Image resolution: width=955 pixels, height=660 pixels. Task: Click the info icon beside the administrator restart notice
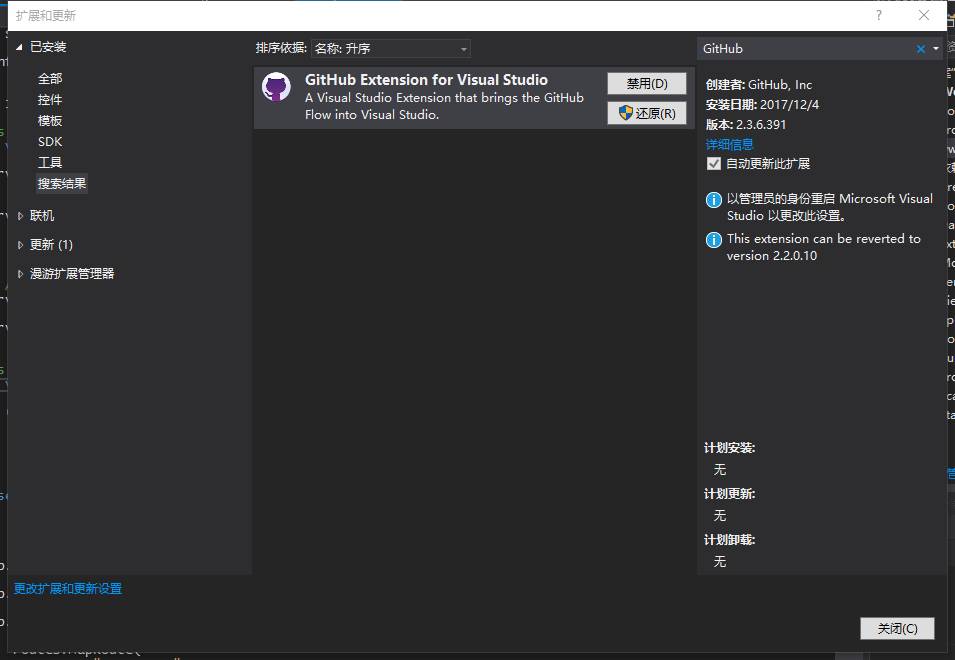(x=713, y=200)
